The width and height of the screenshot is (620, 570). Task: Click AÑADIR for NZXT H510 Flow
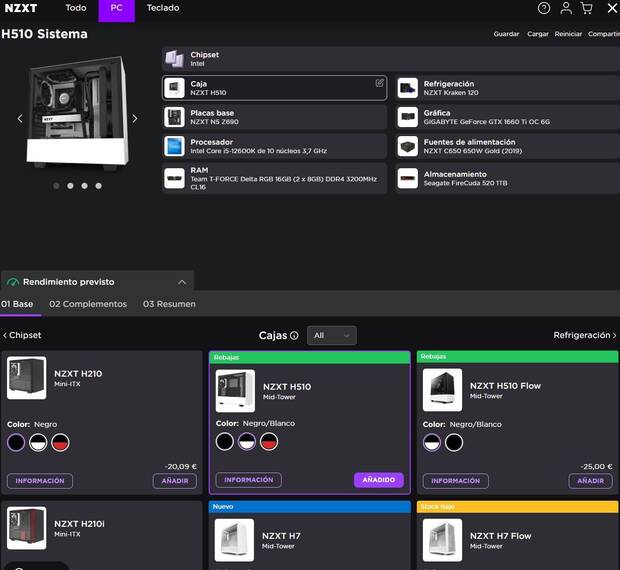pyautogui.click(x=590, y=481)
